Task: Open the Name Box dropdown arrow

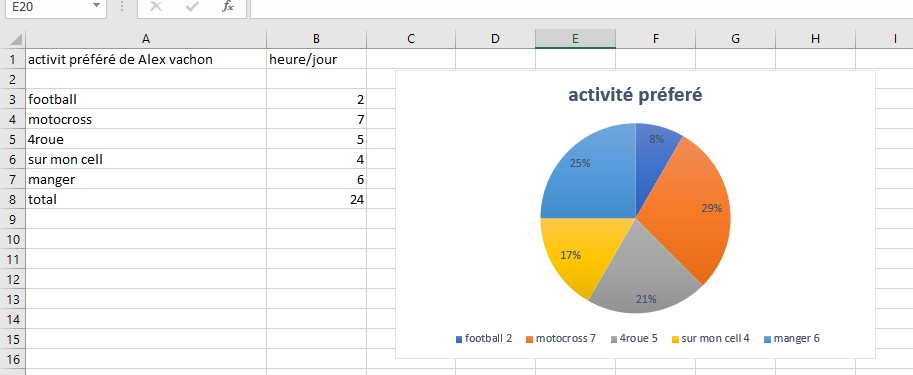Action: 97,6
